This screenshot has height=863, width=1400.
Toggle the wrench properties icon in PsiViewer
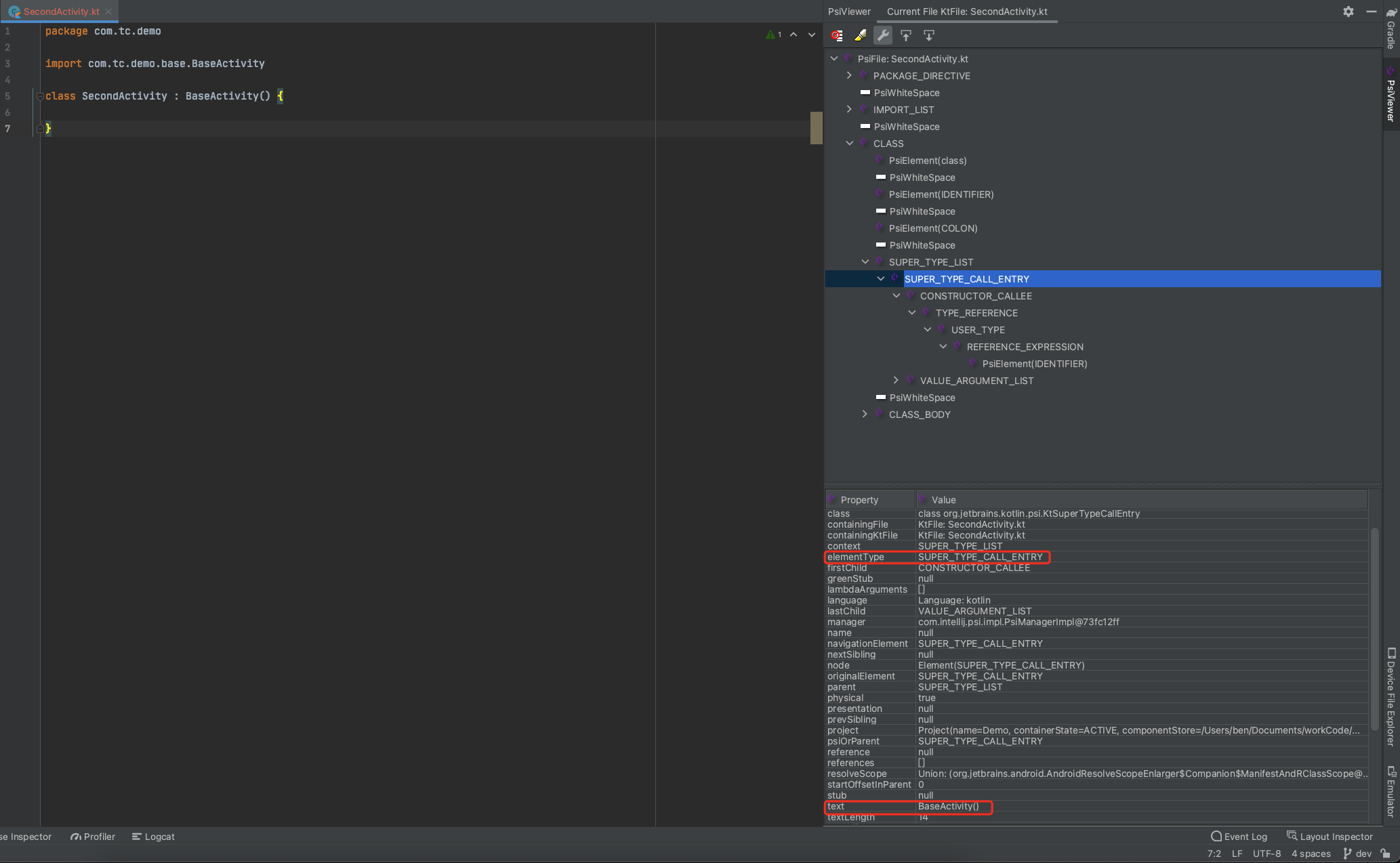(x=883, y=35)
